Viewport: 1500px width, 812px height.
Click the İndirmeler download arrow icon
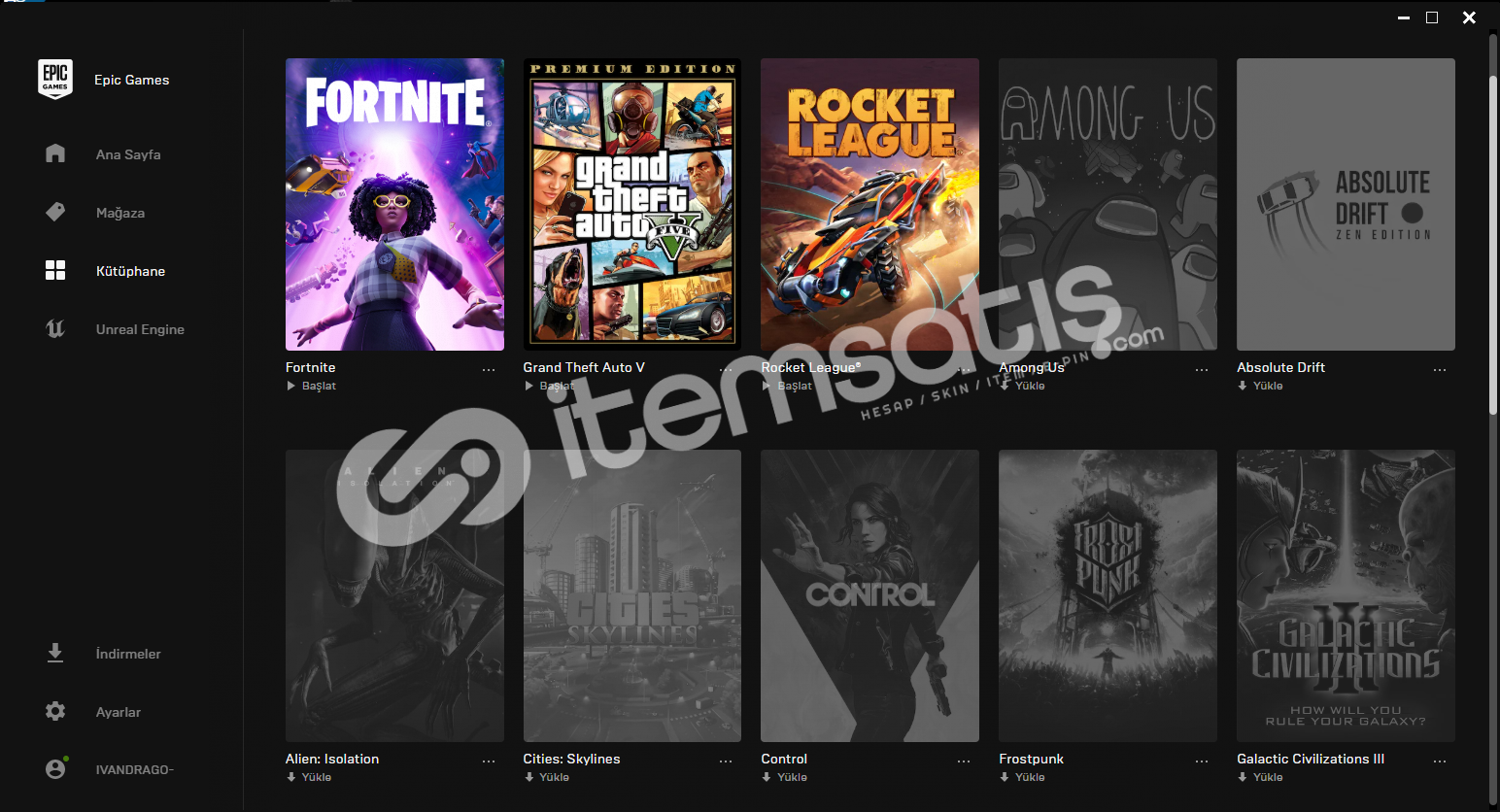point(55,653)
